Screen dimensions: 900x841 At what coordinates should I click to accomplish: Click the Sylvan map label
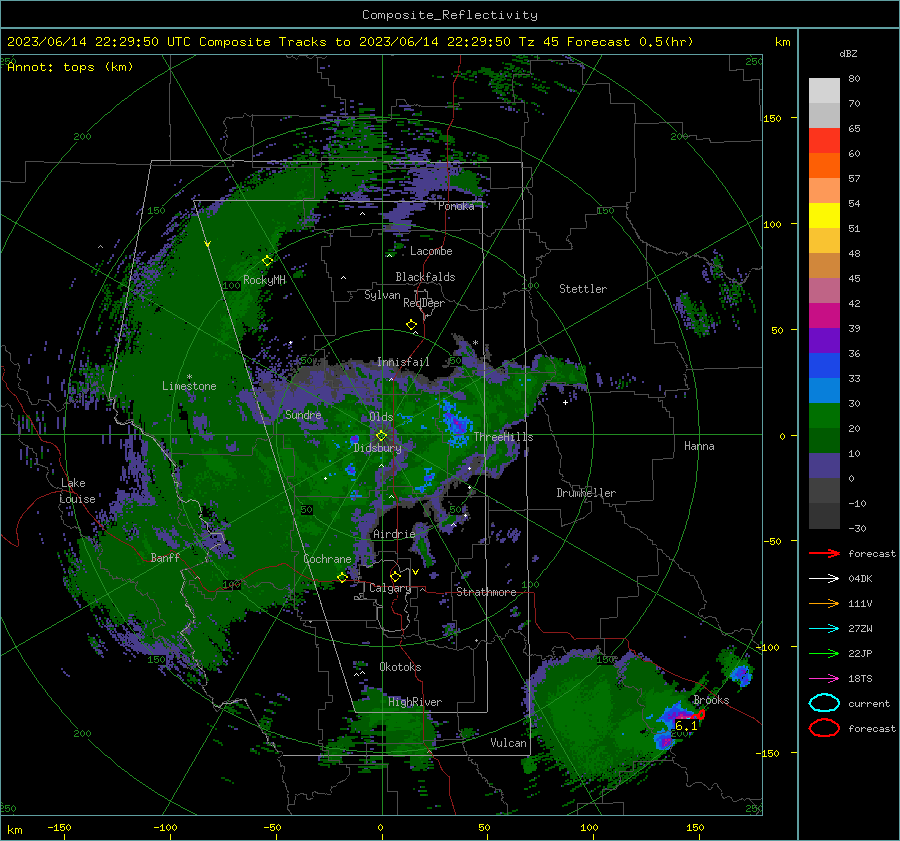click(x=382, y=295)
